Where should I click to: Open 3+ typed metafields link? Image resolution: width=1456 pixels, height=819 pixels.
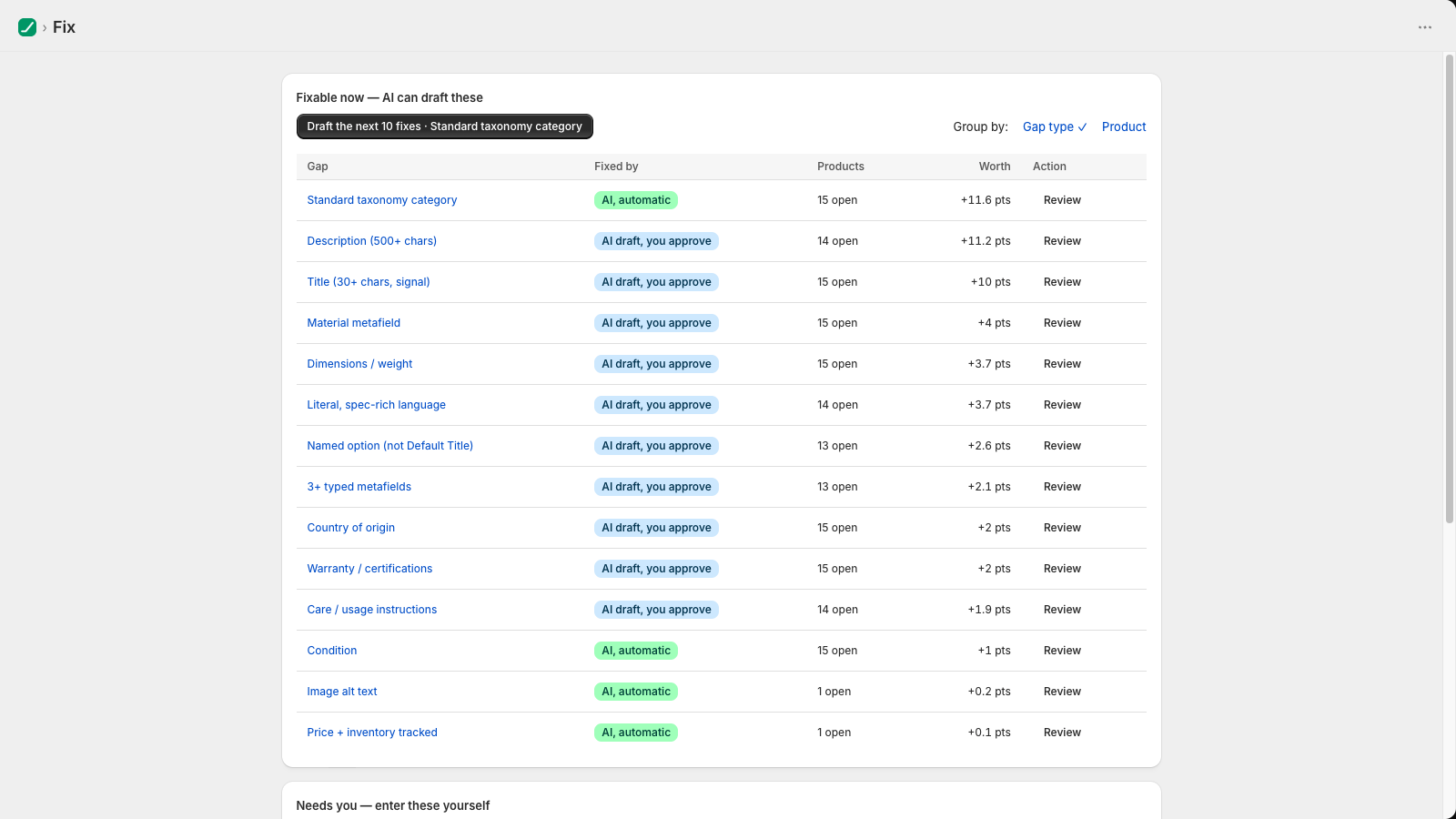(x=359, y=487)
